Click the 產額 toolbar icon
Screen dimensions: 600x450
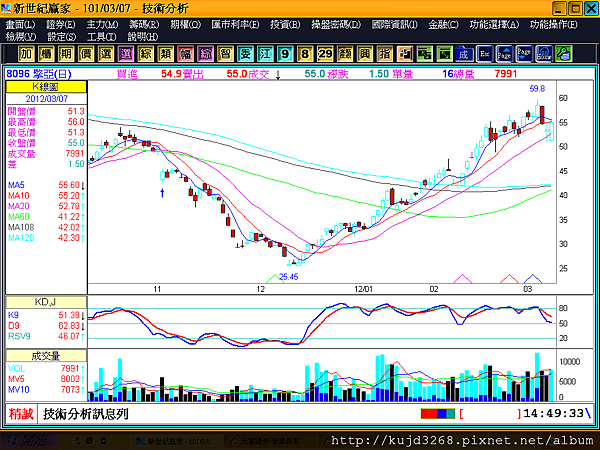point(345,54)
